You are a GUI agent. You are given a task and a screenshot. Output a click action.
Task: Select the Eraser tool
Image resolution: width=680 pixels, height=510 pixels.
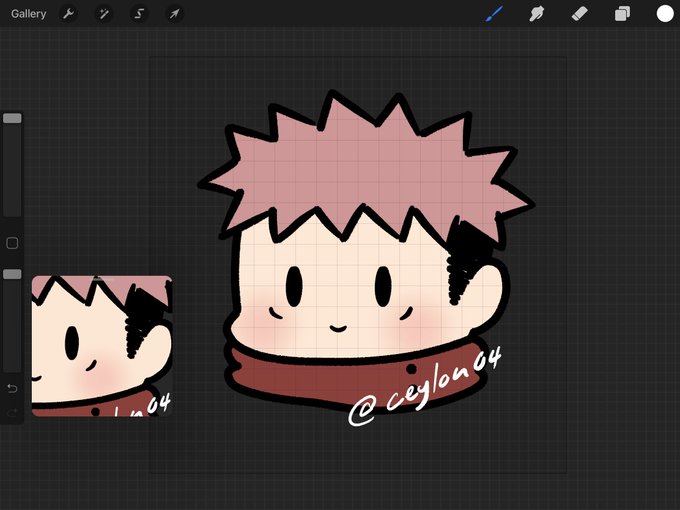579,14
